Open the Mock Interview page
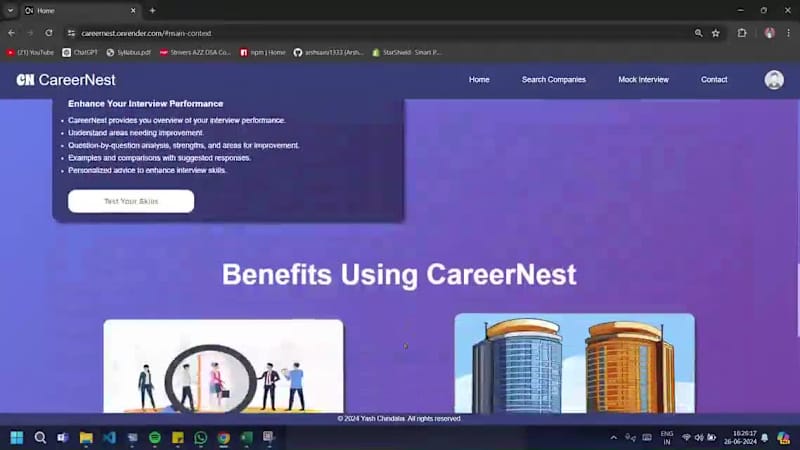 click(x=643, y=80)
